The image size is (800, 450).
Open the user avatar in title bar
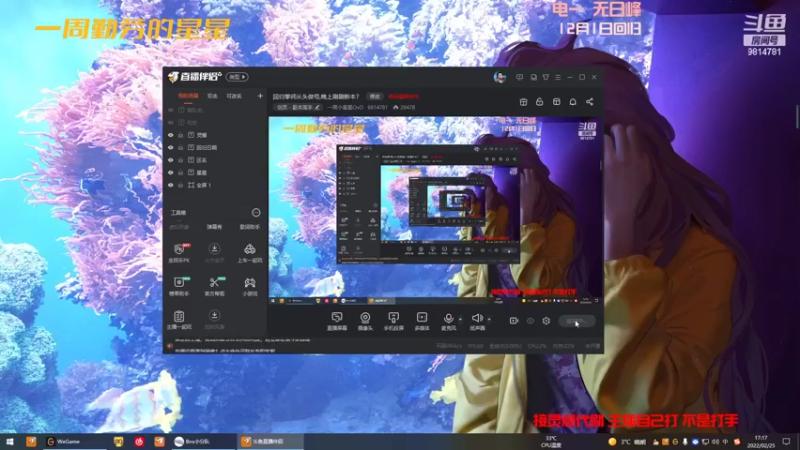pyautogui.click(x=499, y=77)
